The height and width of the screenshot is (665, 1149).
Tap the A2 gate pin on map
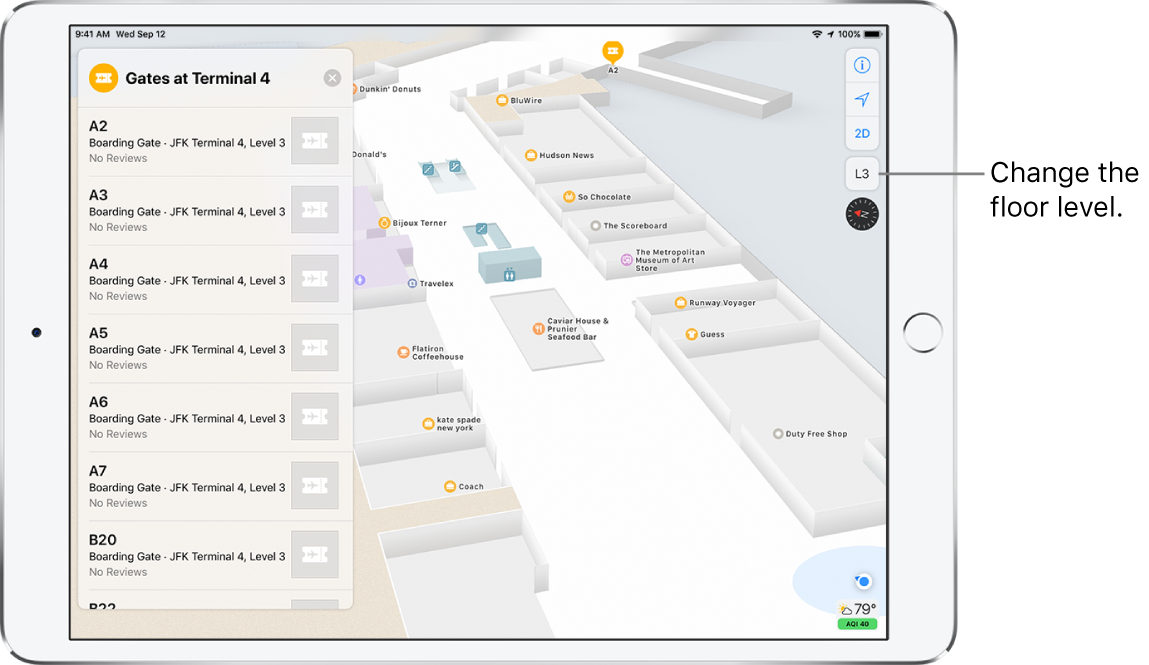click(x=613, y=51)
